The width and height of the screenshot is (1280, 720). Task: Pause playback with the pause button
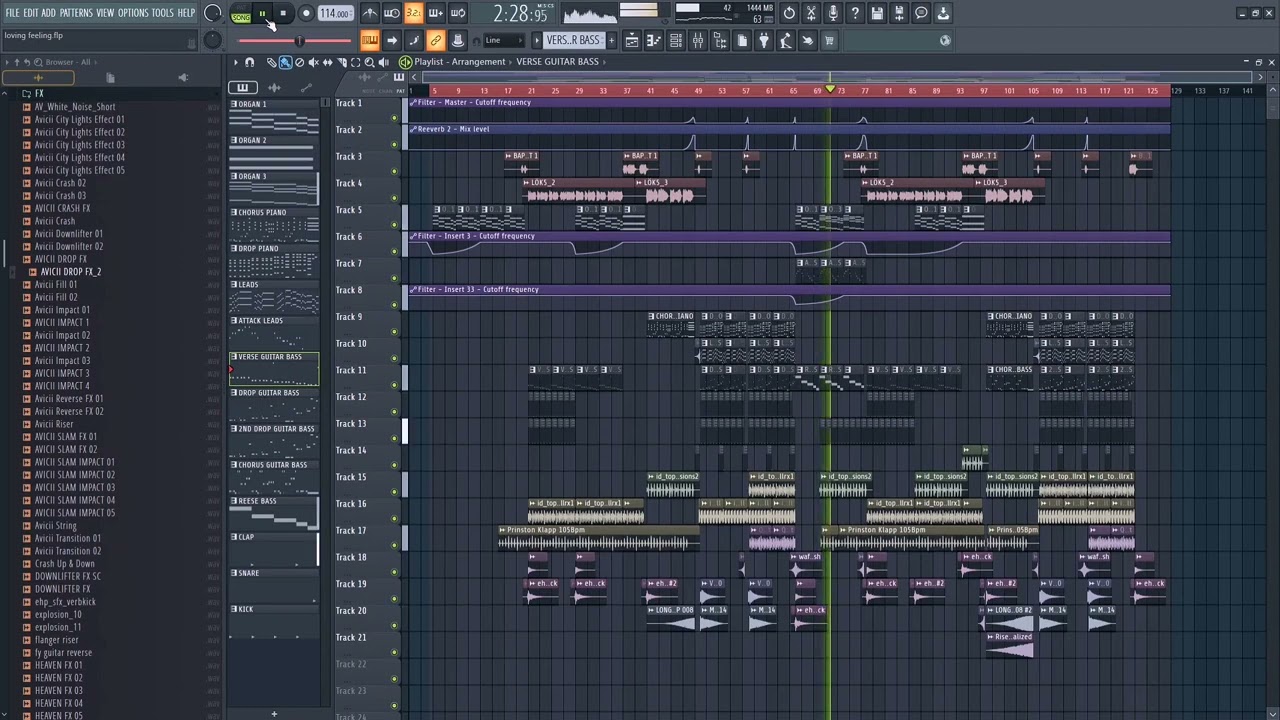click(x=262, y=13)
